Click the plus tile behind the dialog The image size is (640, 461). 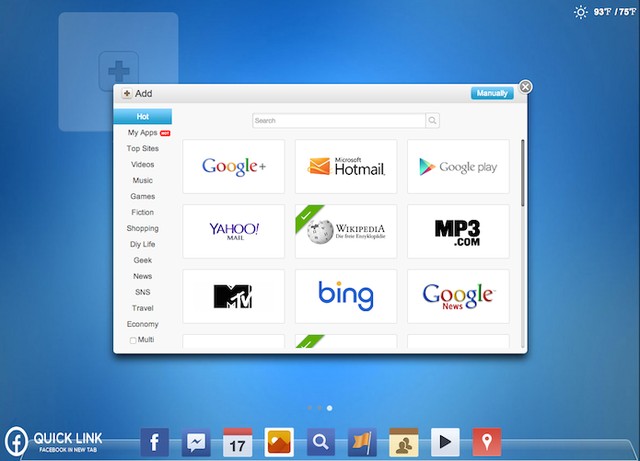click(118, 71)
